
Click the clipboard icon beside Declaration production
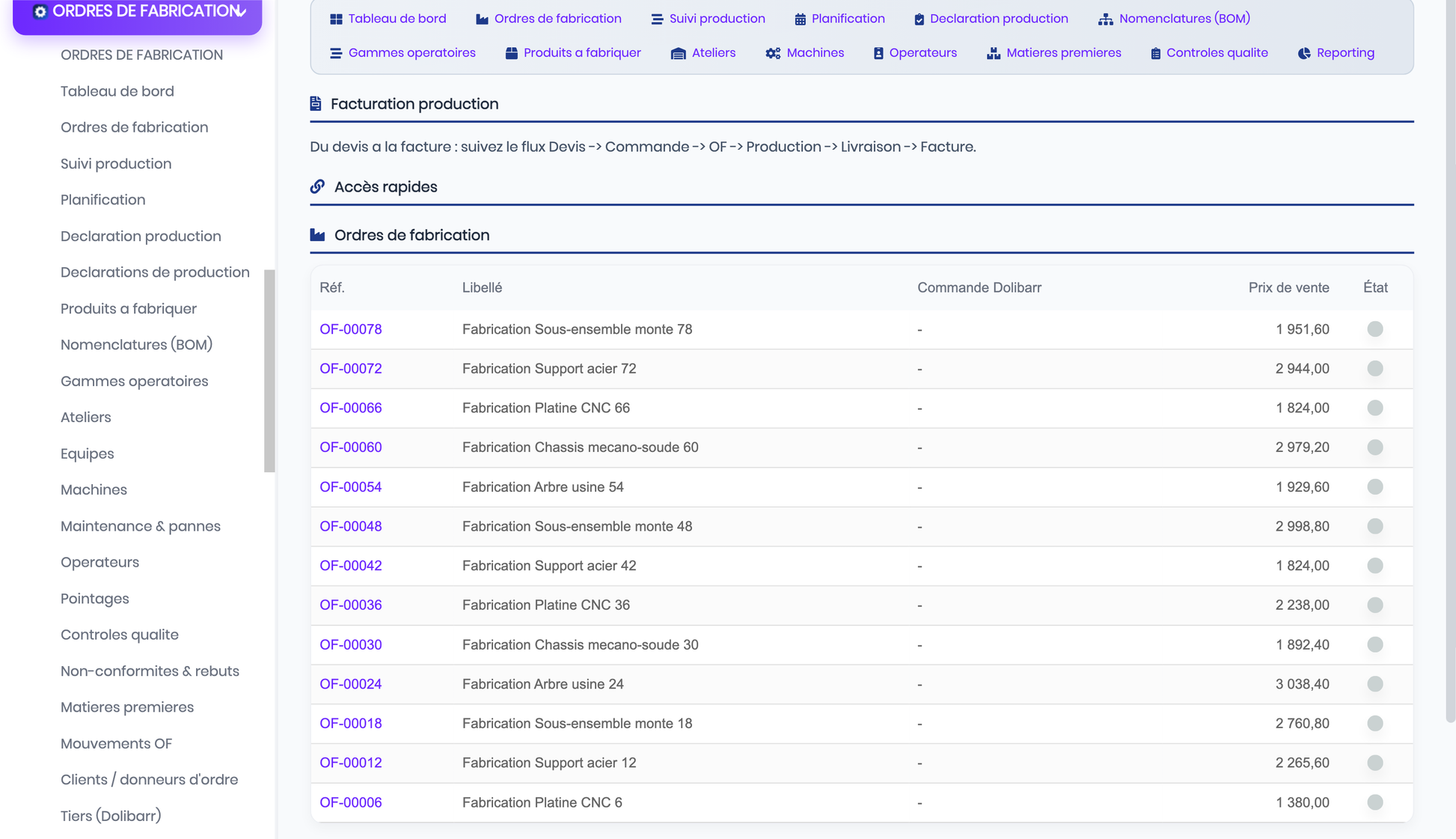(919, 19)
